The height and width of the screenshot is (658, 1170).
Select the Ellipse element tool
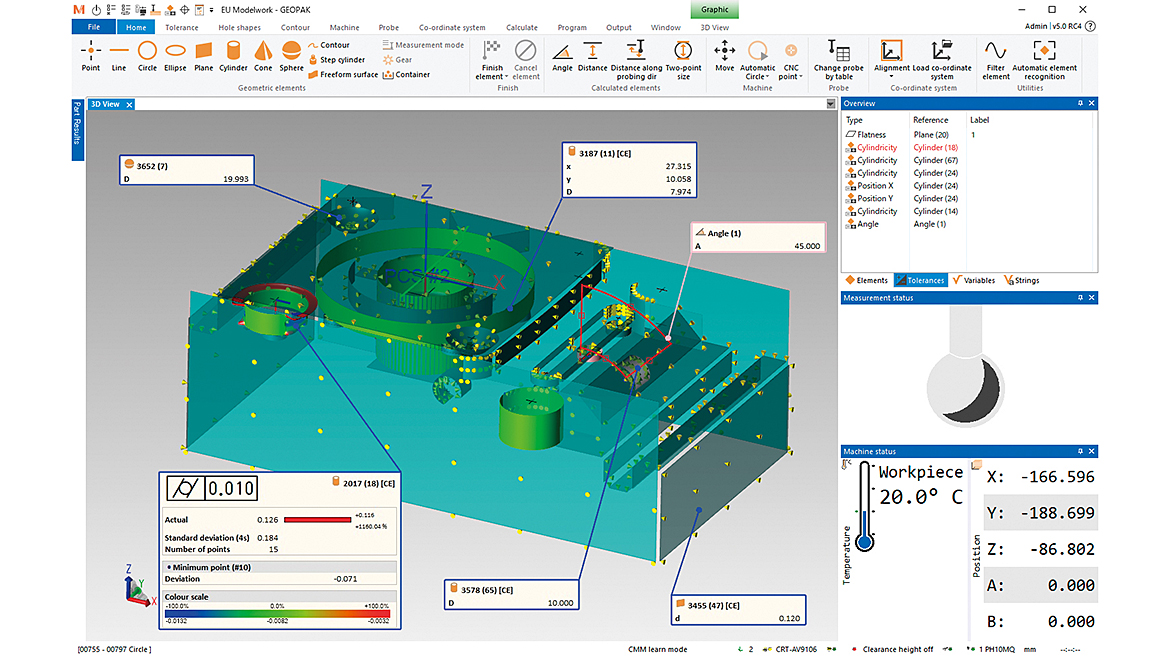(x=175, y=57)
